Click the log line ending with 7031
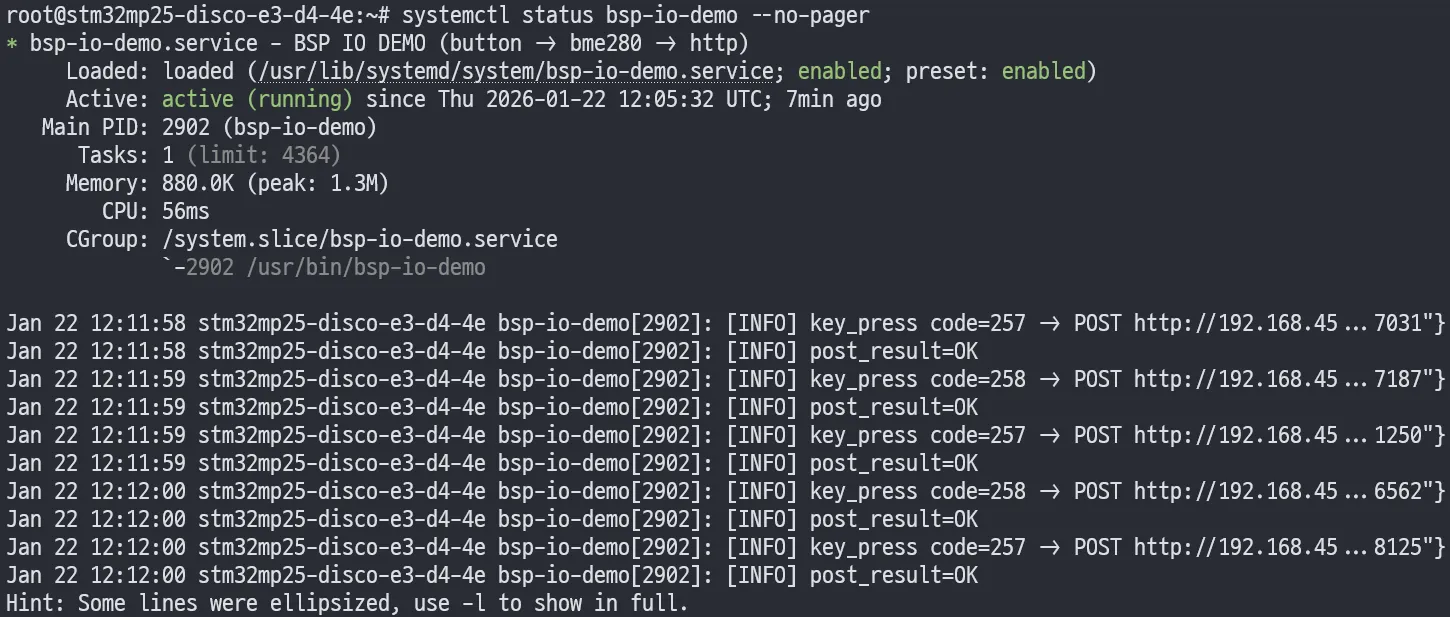 tap(726, 324)
